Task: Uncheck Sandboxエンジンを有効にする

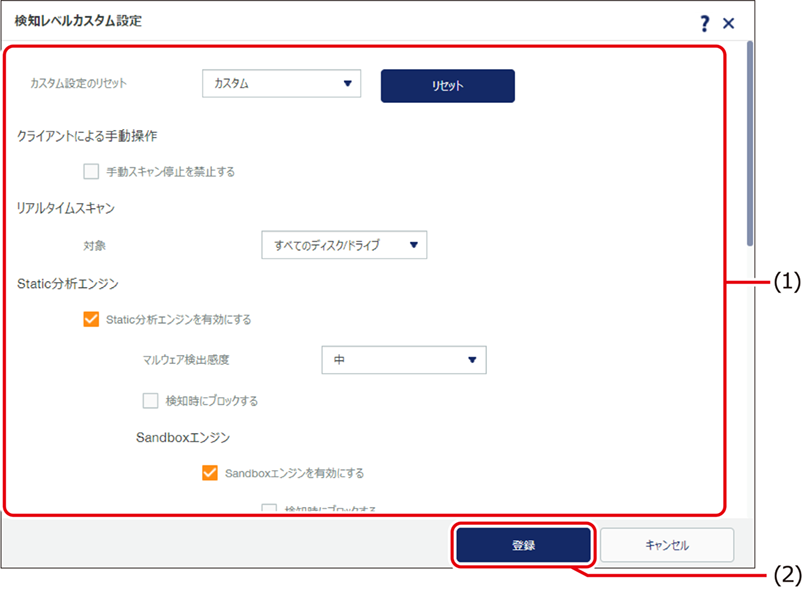Action: point(210,472)
